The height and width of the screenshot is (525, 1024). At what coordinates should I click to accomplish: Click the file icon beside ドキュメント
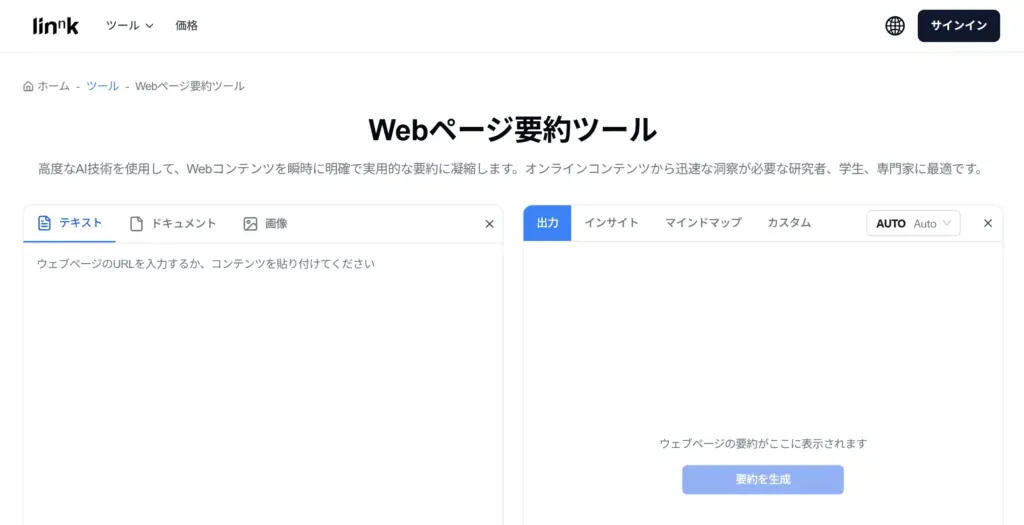[137, 224]
